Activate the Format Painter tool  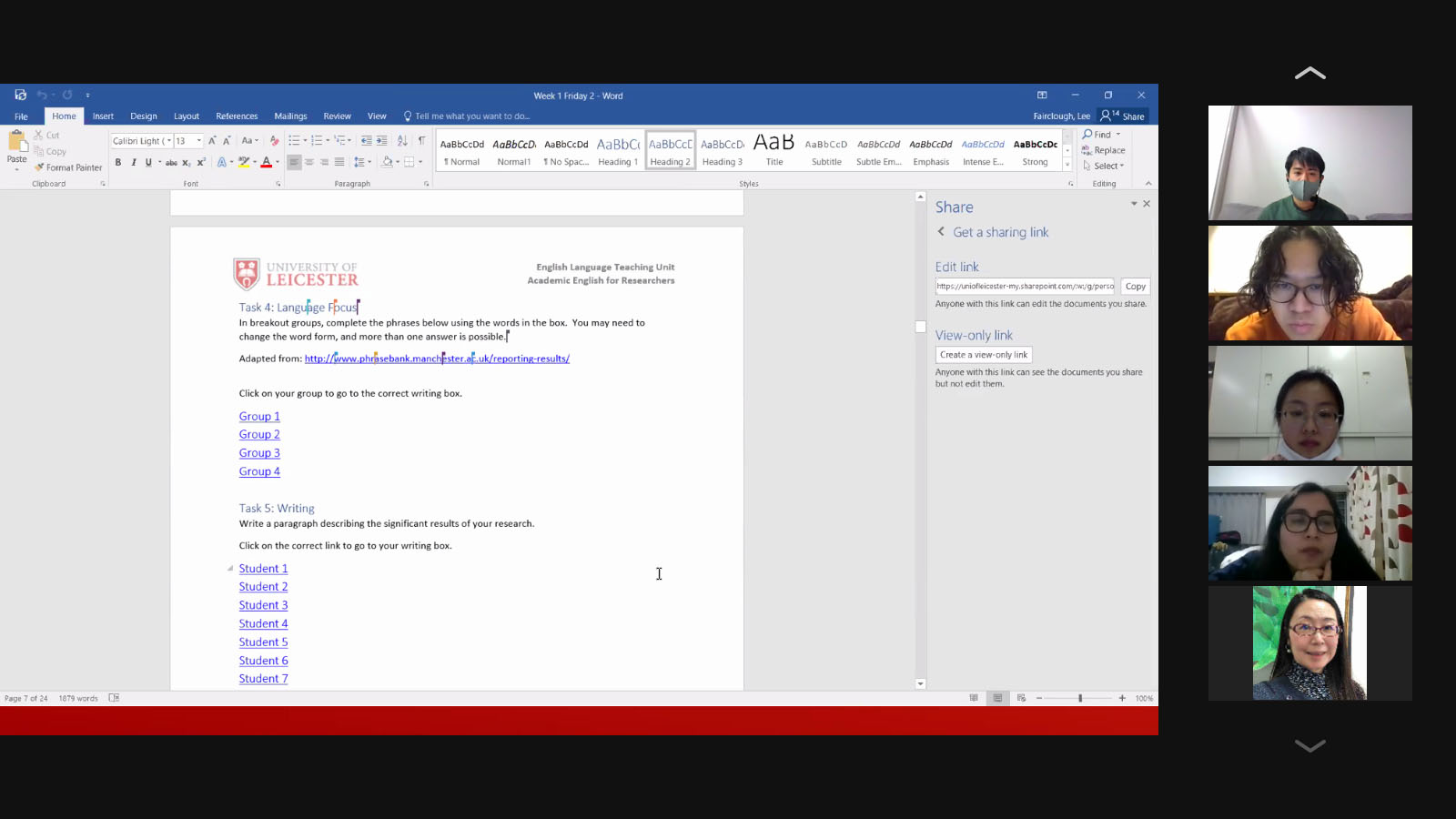pyautogui.click(x=68, y=167)
